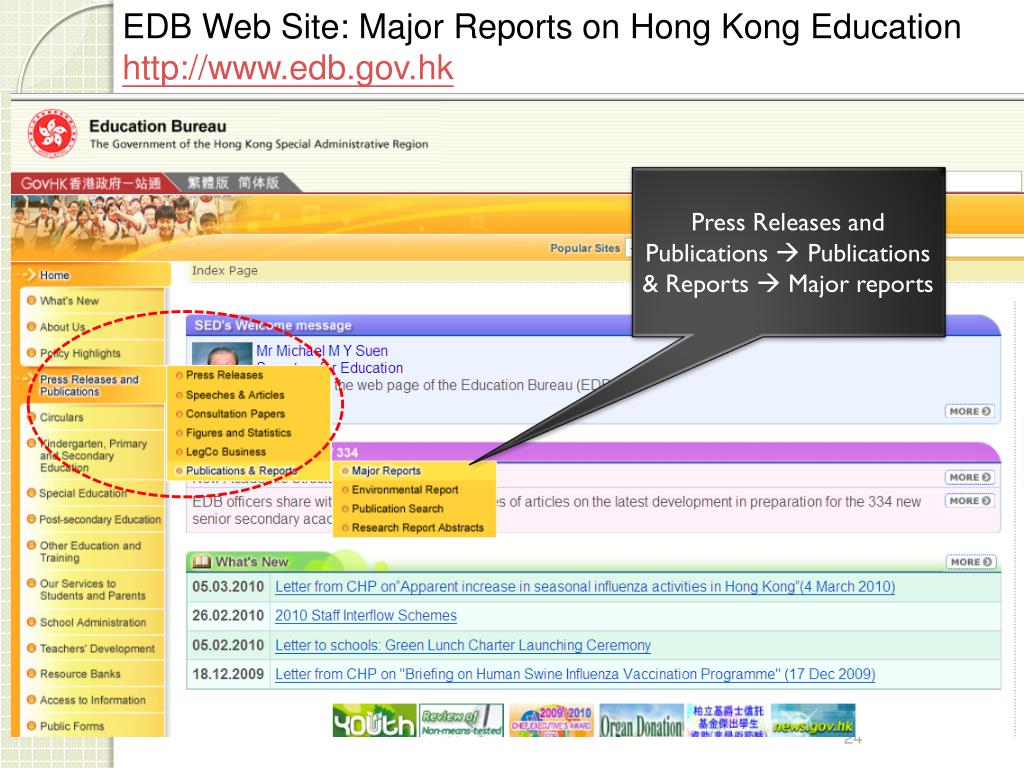
Task: Expand Publications & Reports submenu entry
Action: click(x=241, y=471)
